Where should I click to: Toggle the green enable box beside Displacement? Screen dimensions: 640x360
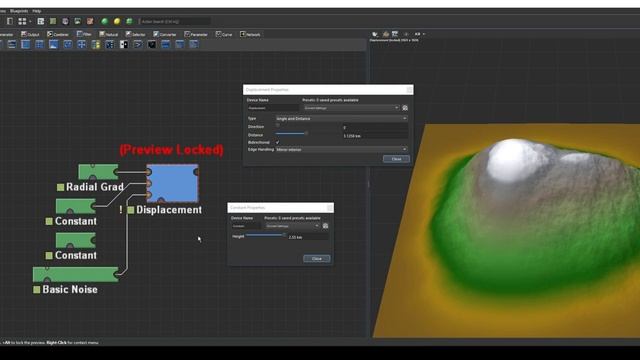131,210
